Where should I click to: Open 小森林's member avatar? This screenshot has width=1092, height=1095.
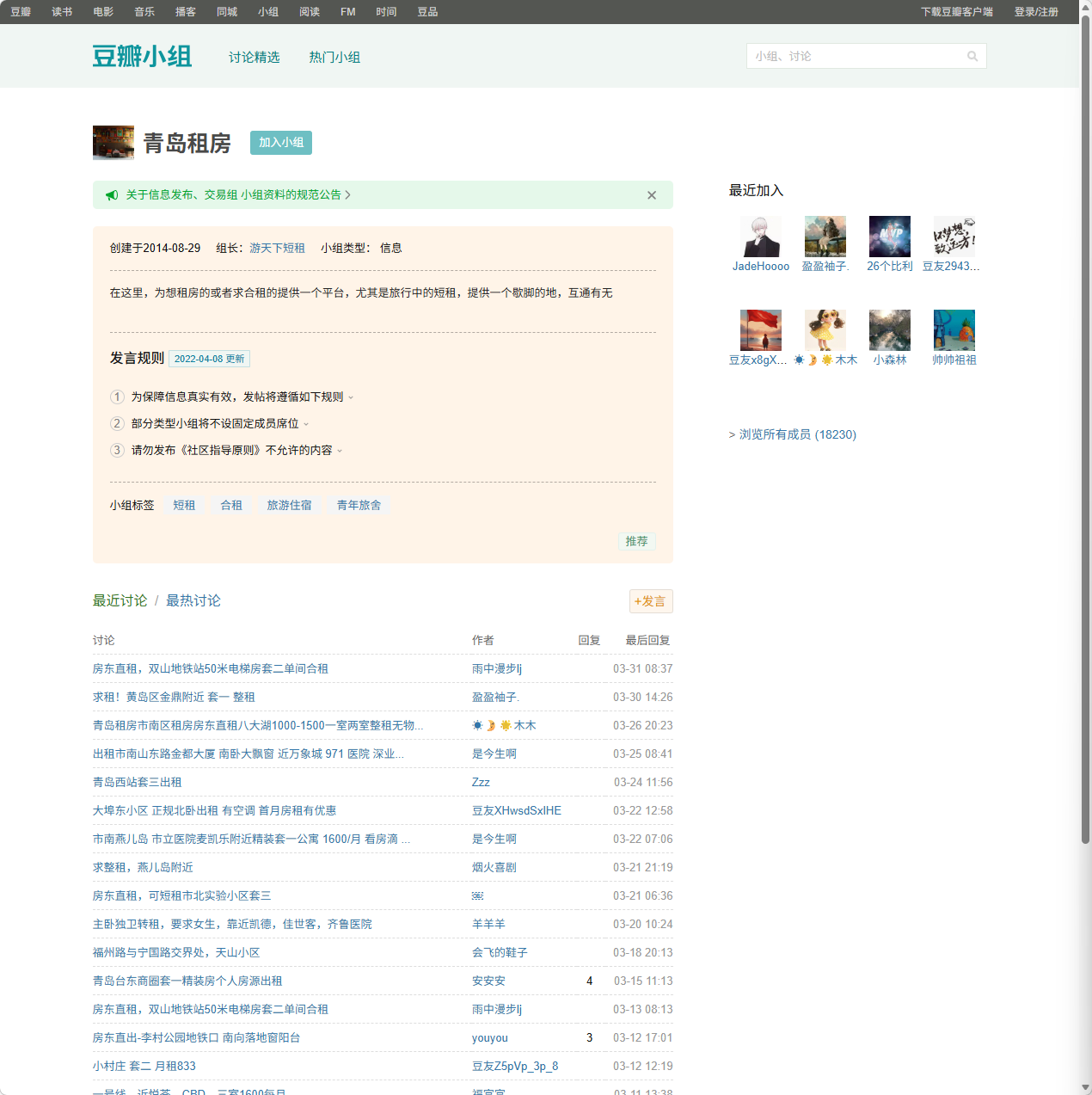click(x=890, y=330)
